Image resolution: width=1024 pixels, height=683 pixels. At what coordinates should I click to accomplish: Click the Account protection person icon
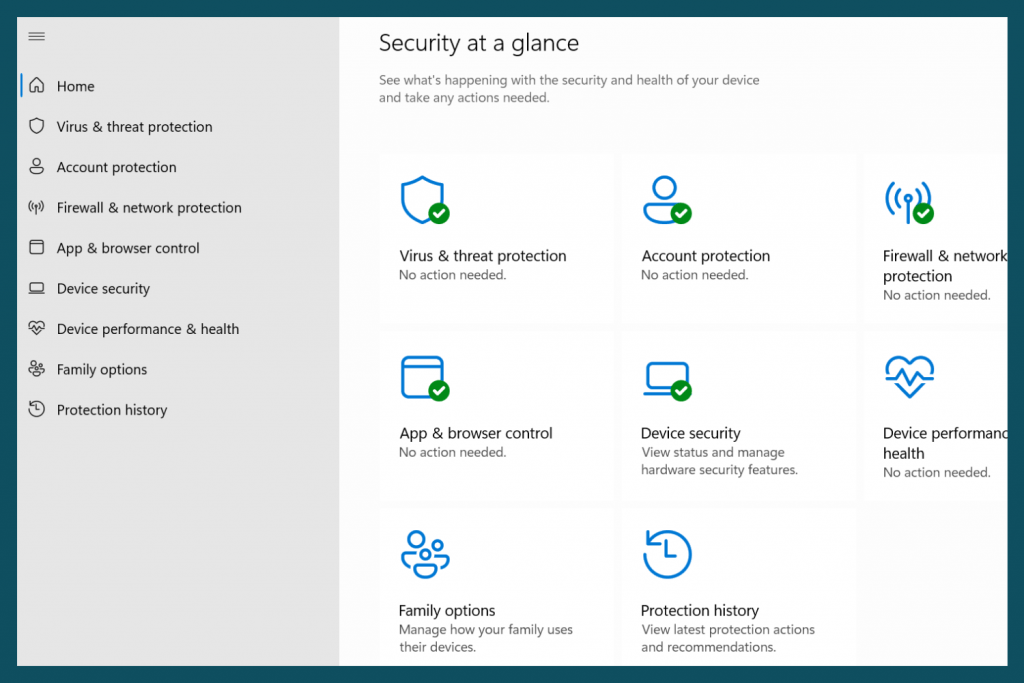(x=667, y=199)
